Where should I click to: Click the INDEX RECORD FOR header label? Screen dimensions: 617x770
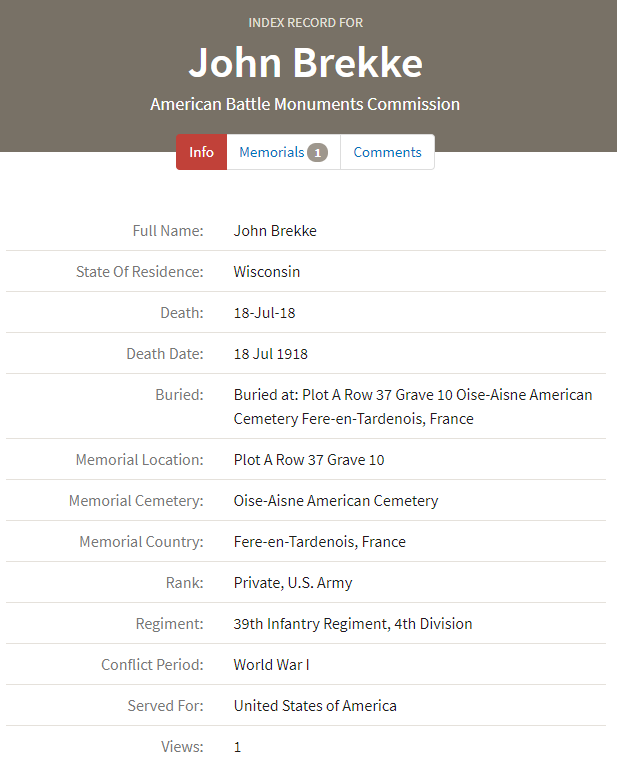coord(306,22)
